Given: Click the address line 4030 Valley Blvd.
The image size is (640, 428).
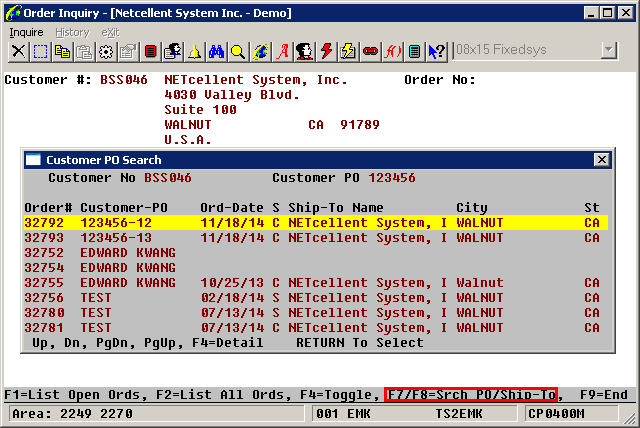Looking at the screenshot, I should (232, 95).
